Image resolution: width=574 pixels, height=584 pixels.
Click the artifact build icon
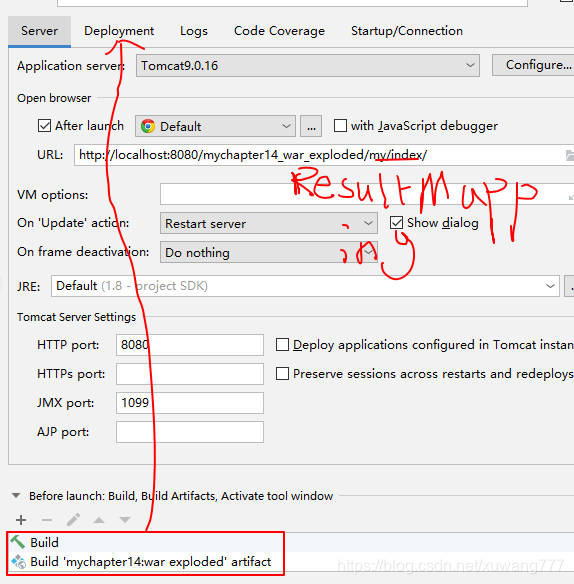[18, 562]
